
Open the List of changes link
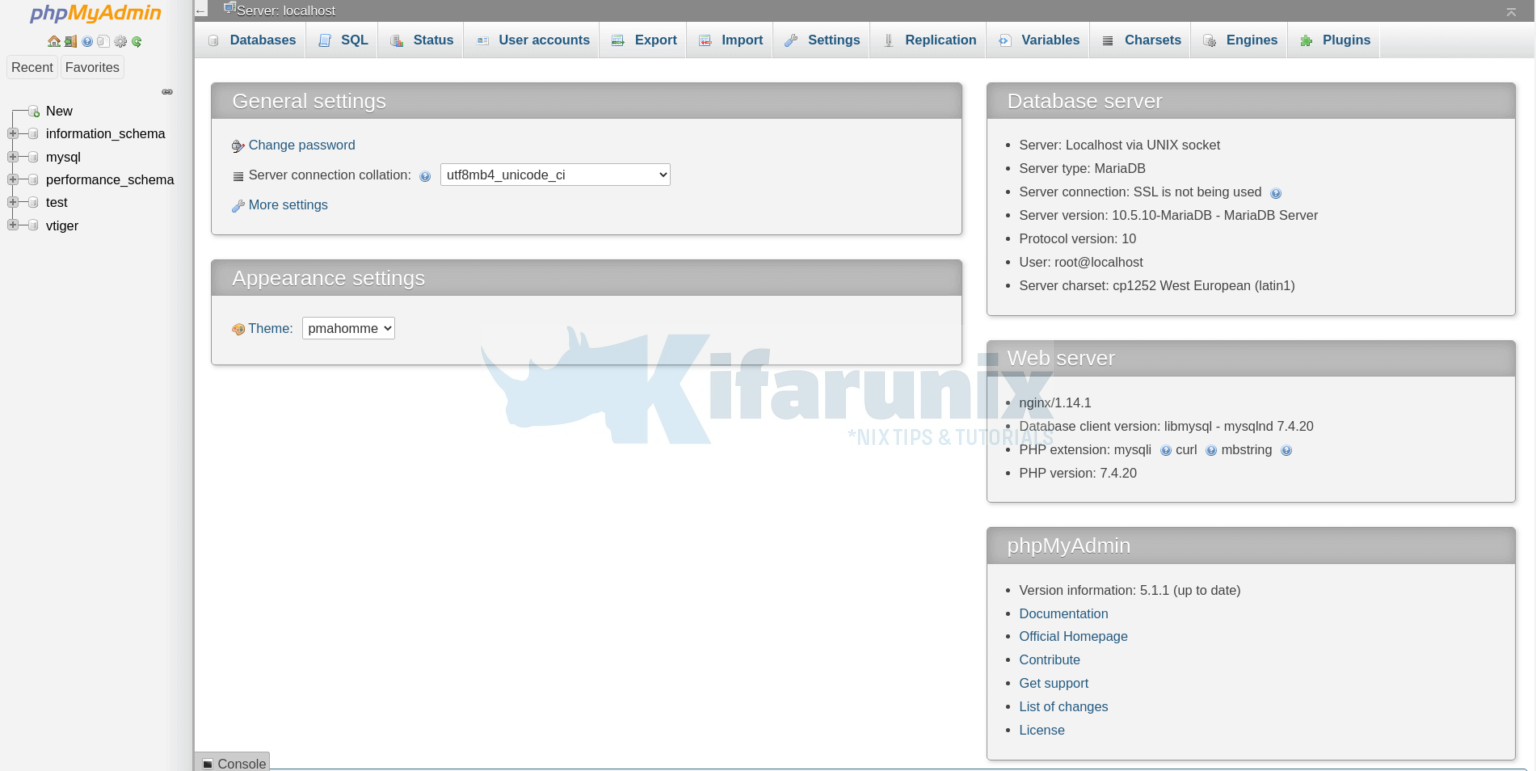pyautogui.click(x=1063, y=706)
